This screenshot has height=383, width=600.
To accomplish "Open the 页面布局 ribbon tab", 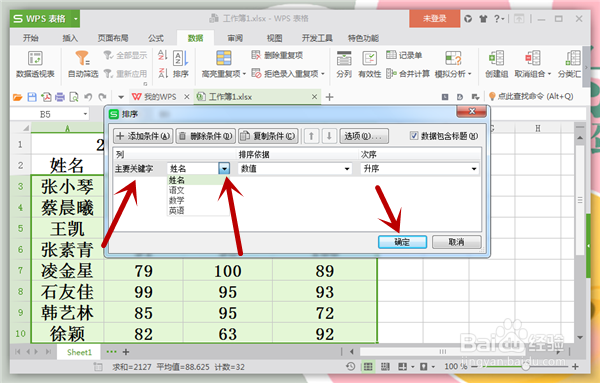I will click(x=113, y=38).
